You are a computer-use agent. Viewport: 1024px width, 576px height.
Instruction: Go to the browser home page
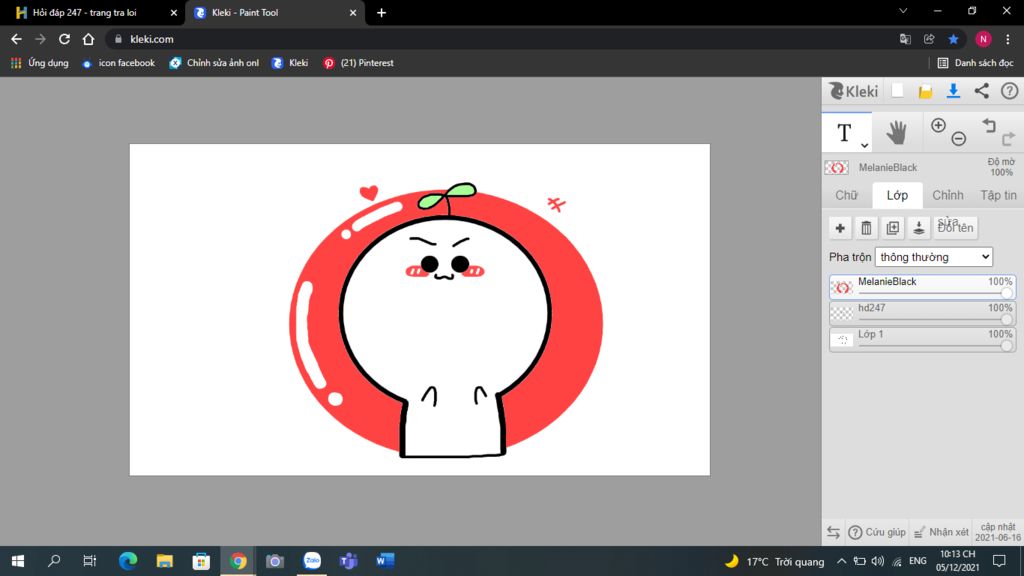(88, 39)
